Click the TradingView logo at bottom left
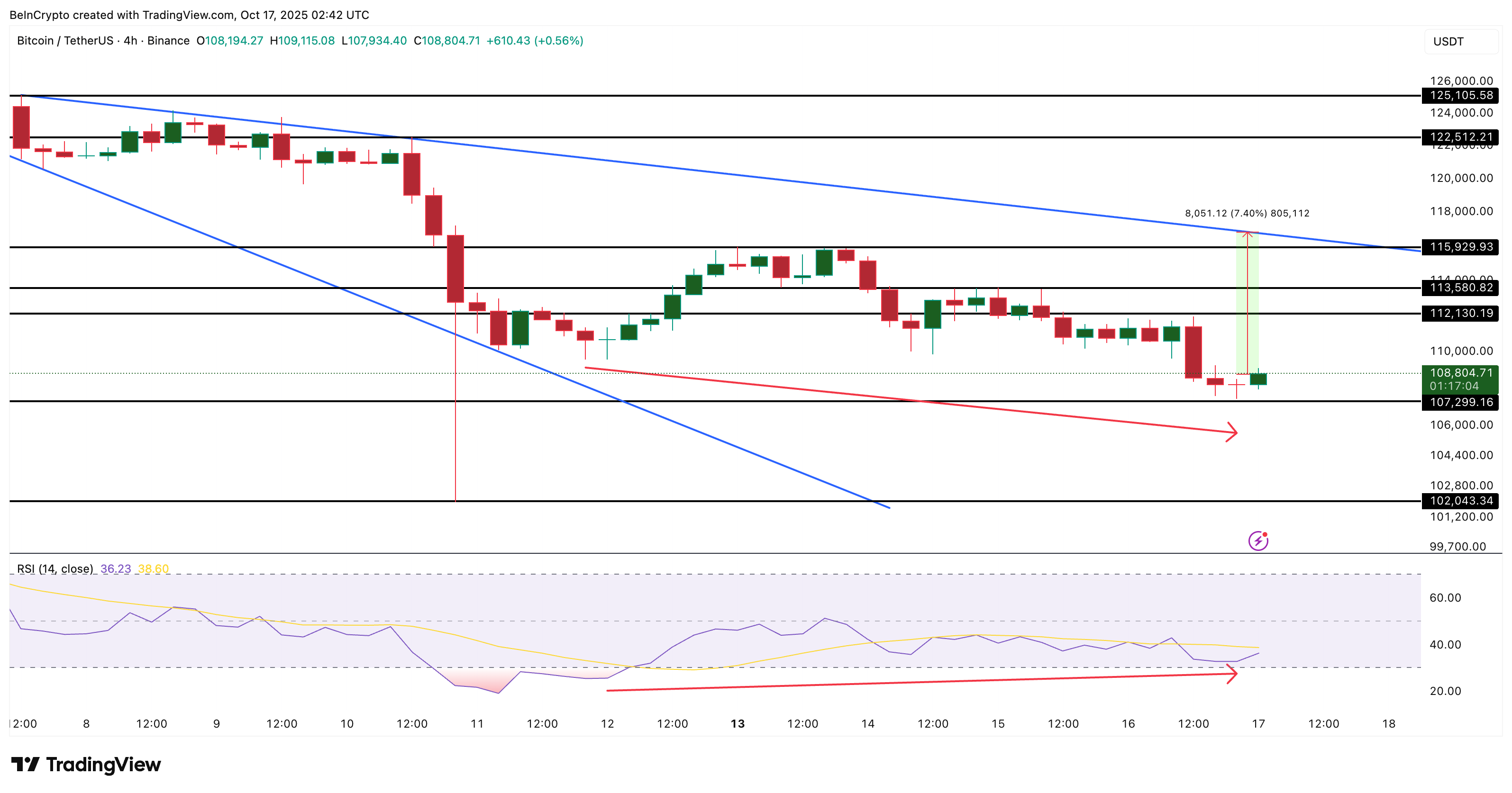 point(86,764)
